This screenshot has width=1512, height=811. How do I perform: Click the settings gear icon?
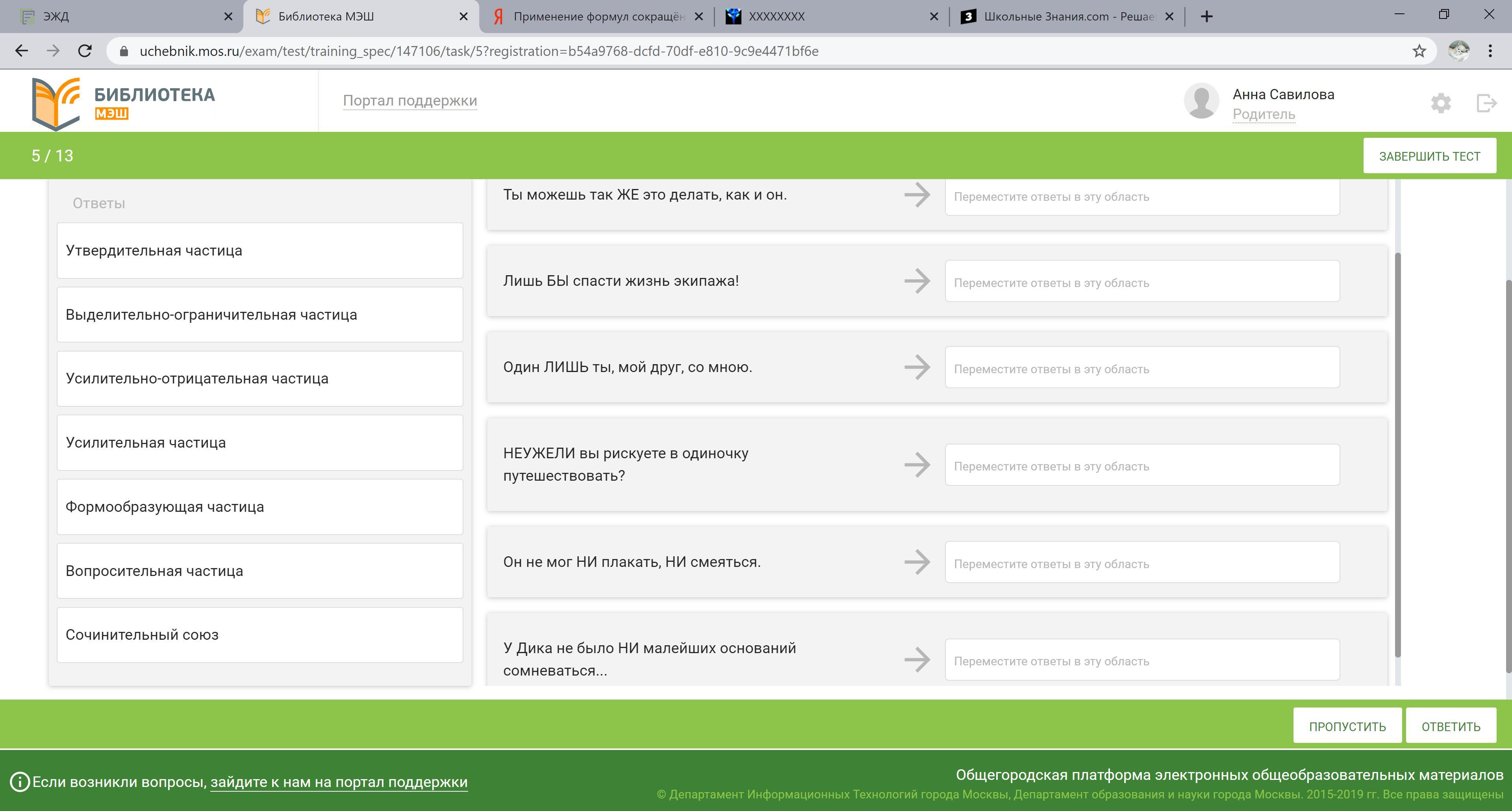click(x=1440, y=103)
